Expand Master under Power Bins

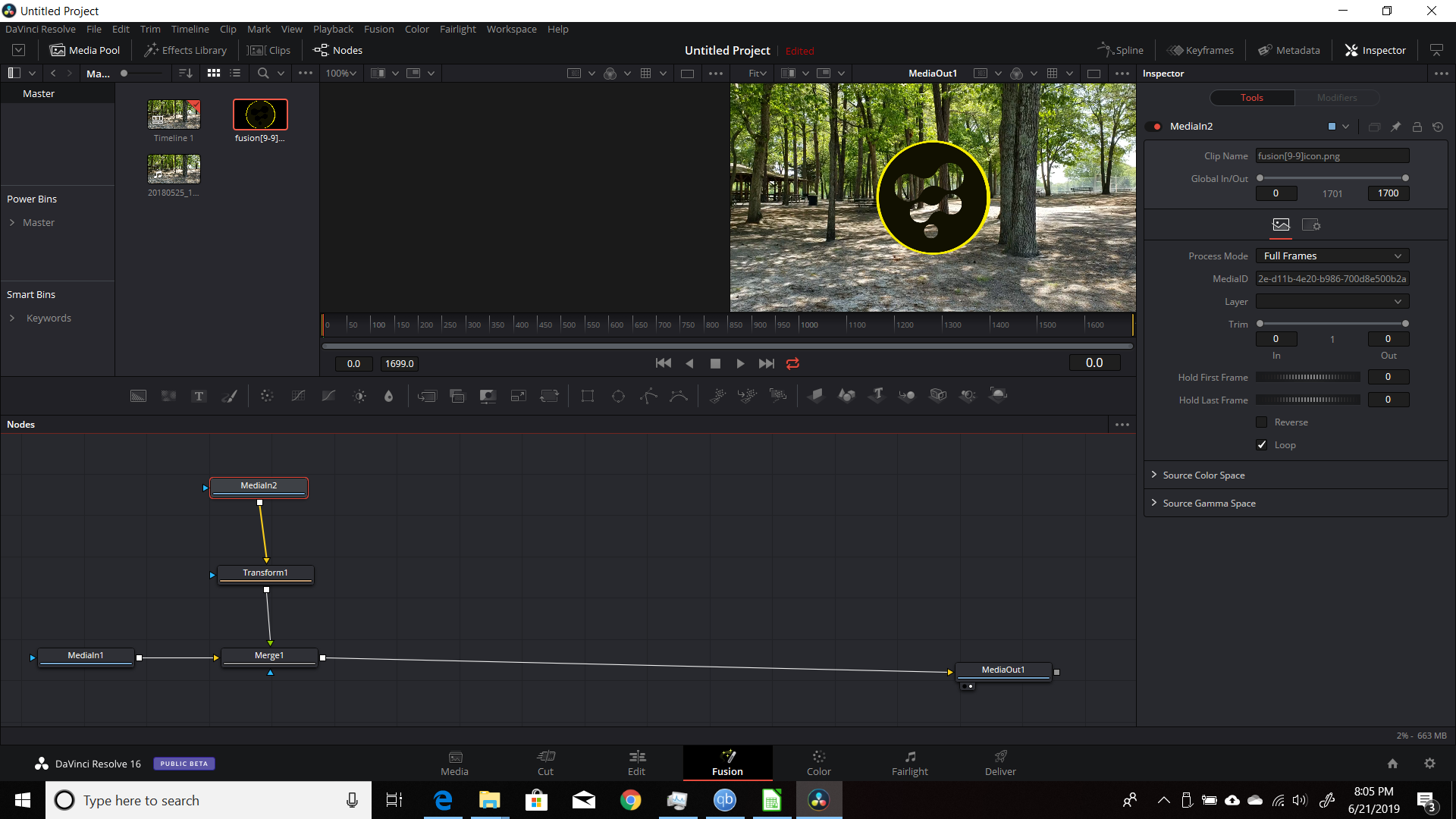[12, 223]
